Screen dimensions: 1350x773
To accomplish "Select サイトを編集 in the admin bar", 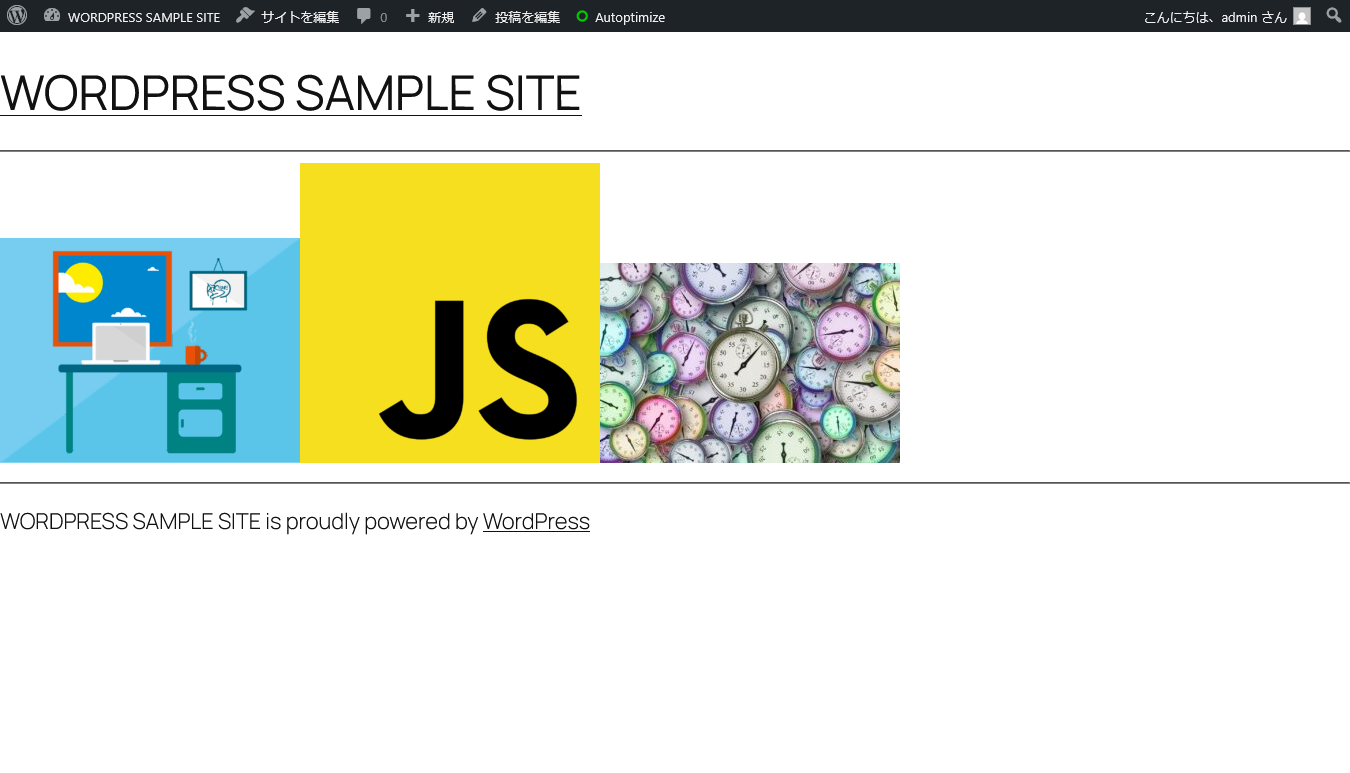I will [x=300, y=17].
